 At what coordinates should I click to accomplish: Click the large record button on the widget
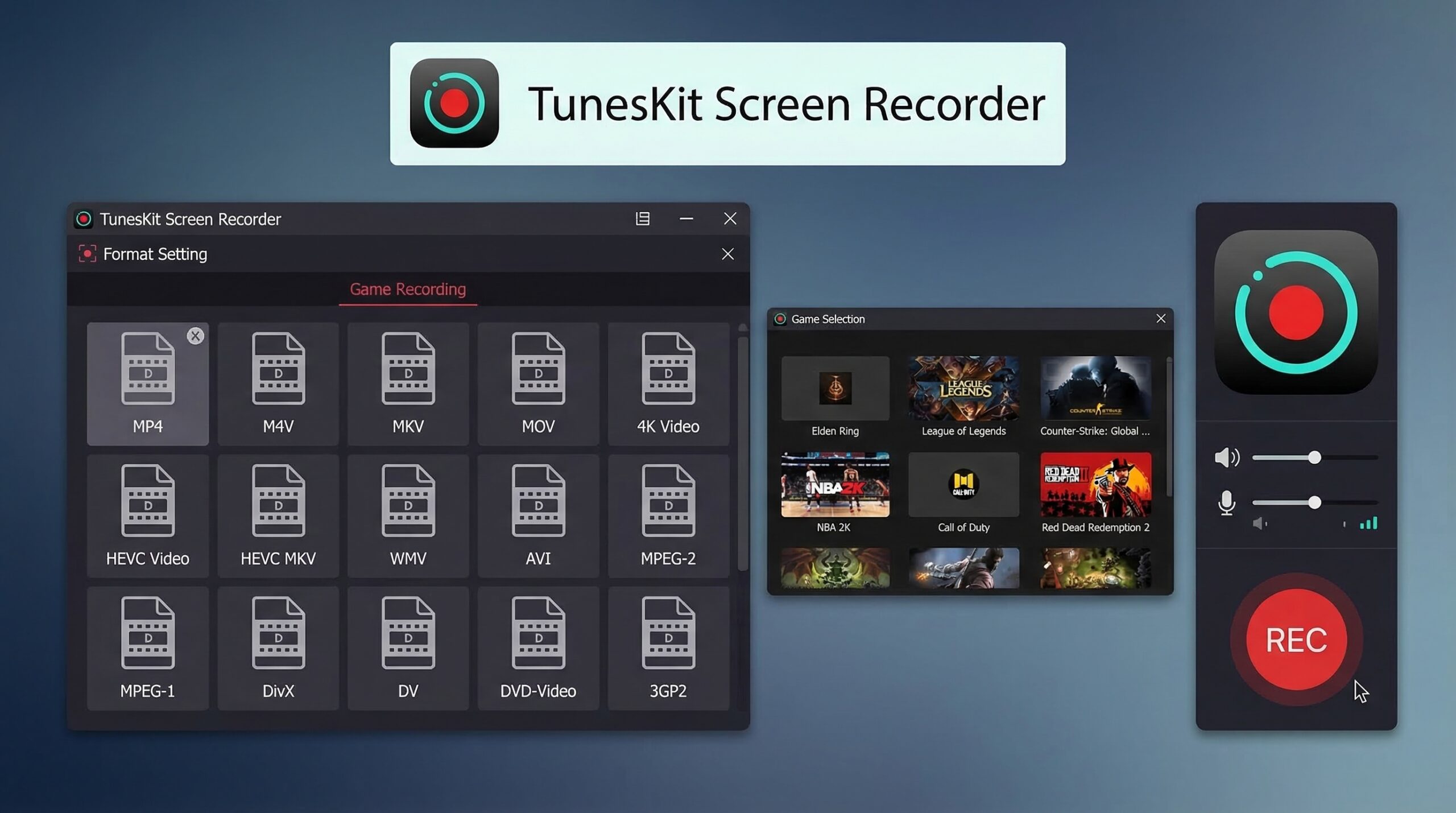pos(1296,639)
